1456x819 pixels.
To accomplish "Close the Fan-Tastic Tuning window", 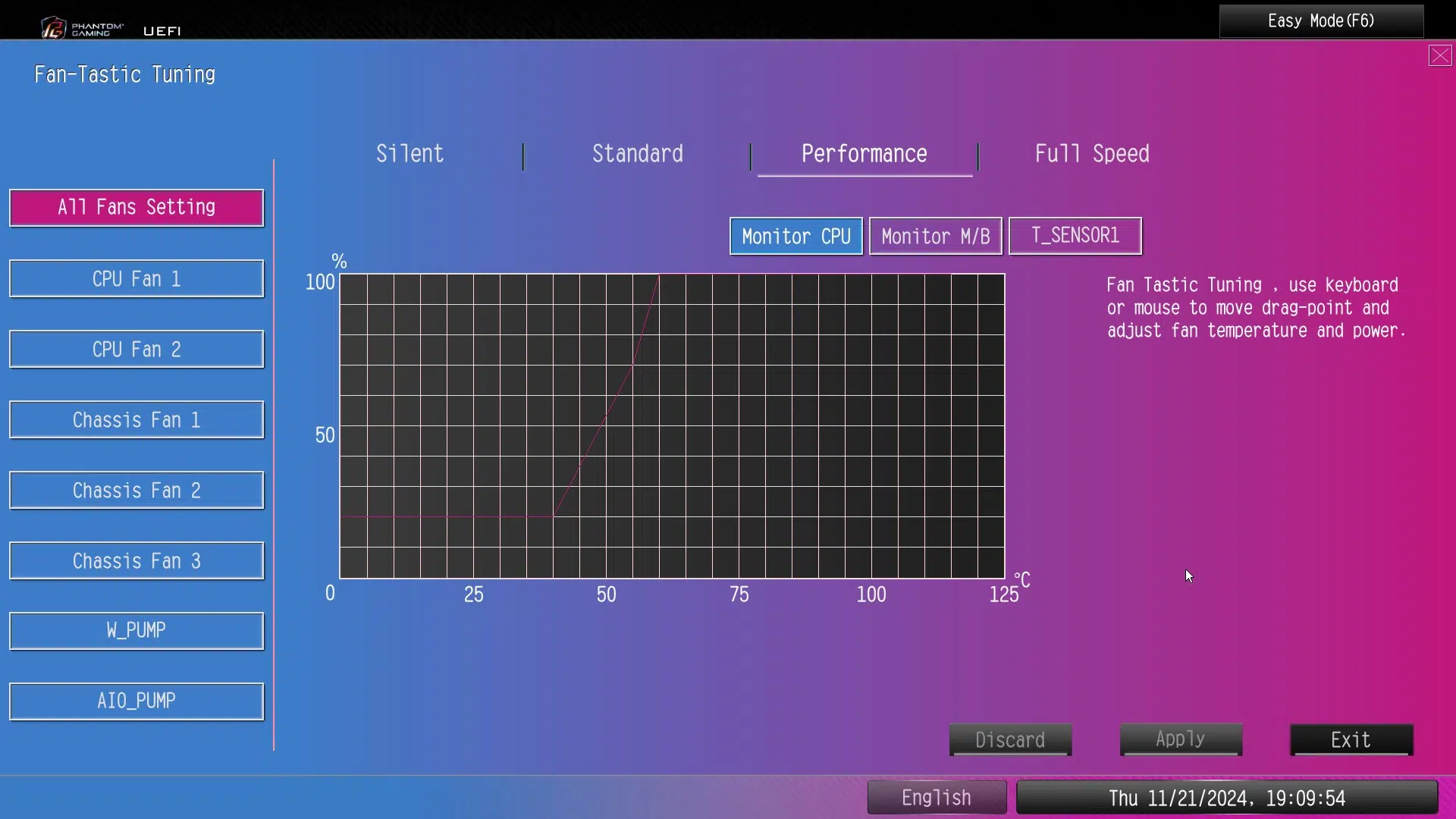I will [x=1439, y=55].
